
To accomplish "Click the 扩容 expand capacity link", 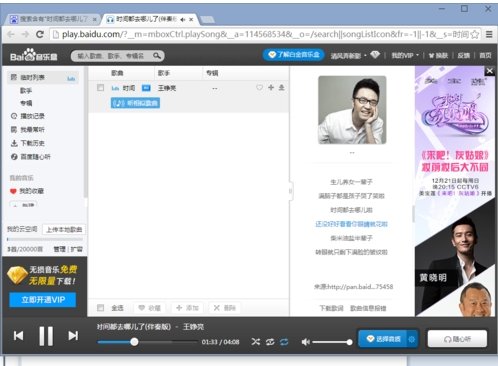I will pos(76,249).
